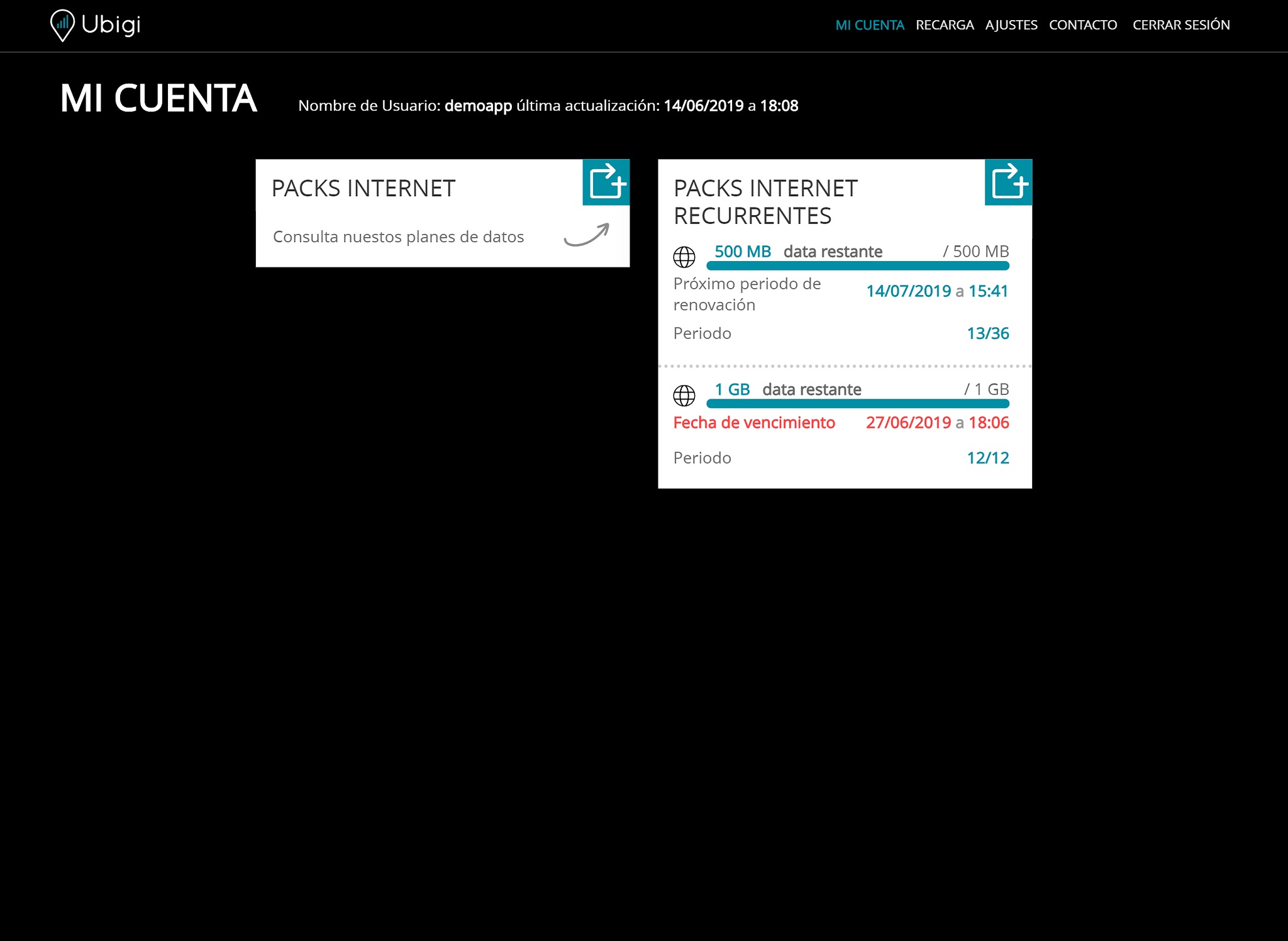
Task: Click the MI CUENTA page title
Action: tap(158, 99)
